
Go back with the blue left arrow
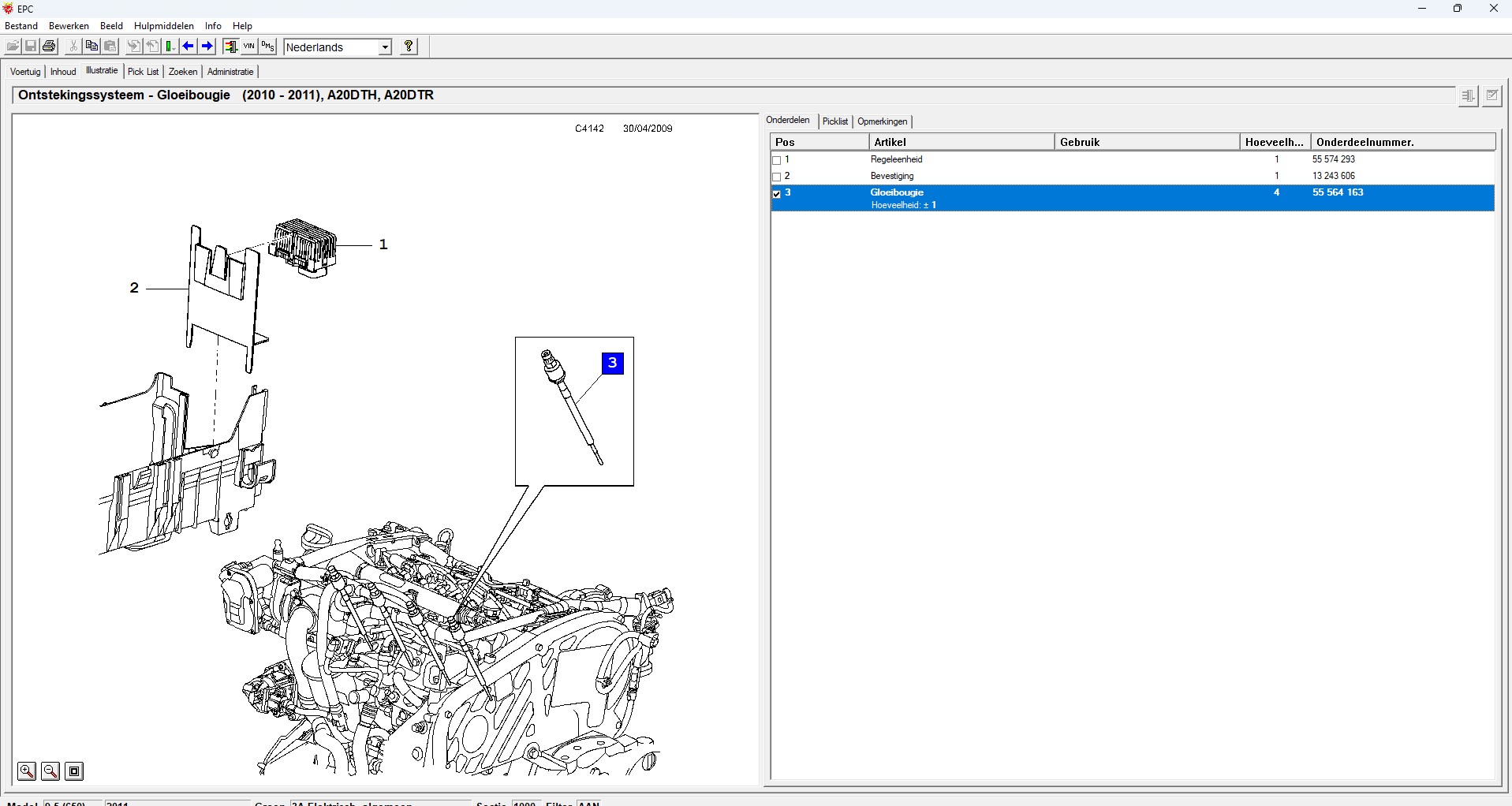189,47
